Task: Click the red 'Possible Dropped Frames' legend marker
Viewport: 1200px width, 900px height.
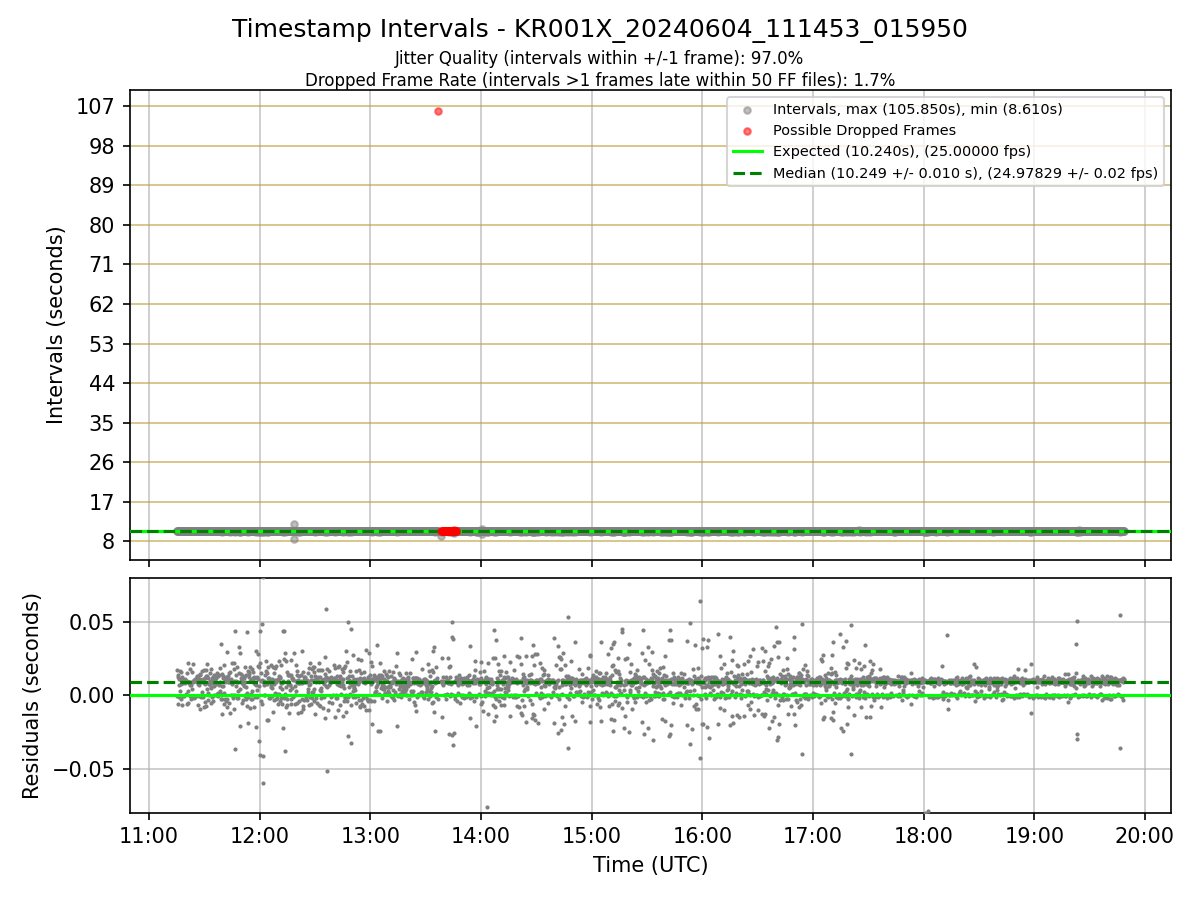Action: tap(748, 130)
